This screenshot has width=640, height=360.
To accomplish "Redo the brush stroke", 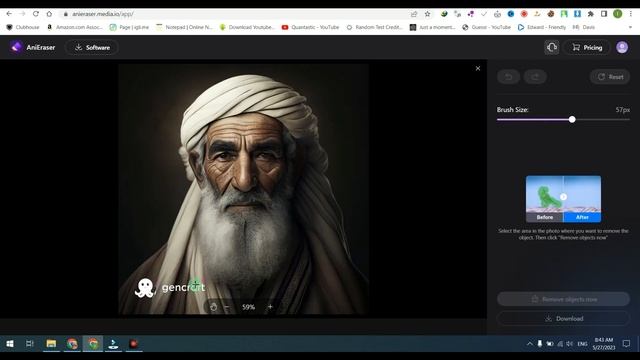I will [x=535, y=77].
